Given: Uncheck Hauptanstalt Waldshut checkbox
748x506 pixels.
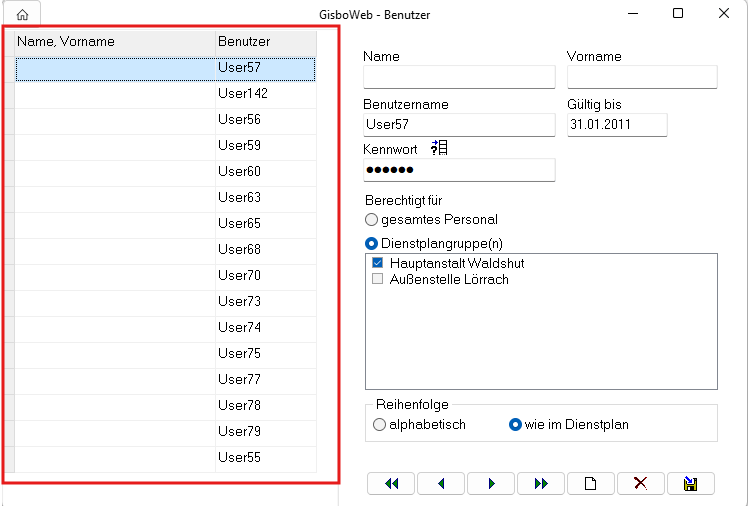Looking at the screenshot, I should pyautogui.click(x=377, y=263).
